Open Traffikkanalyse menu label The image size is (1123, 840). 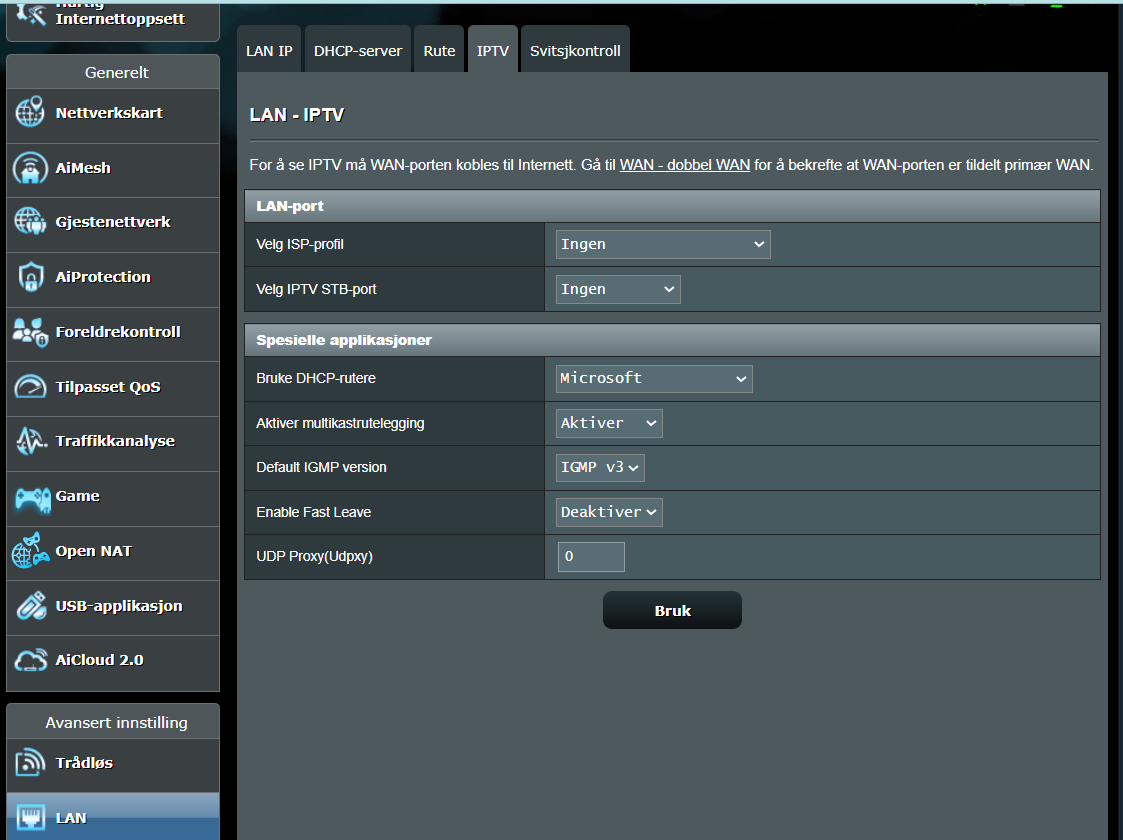coord(115,441)
